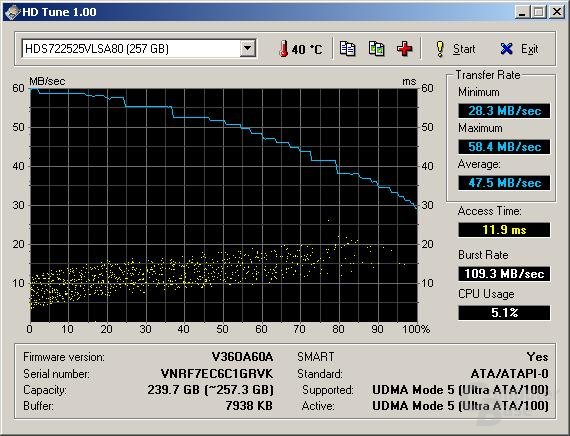Click the HD Tune title bar icon
570x436 pixels.
[x=12, y=12]
